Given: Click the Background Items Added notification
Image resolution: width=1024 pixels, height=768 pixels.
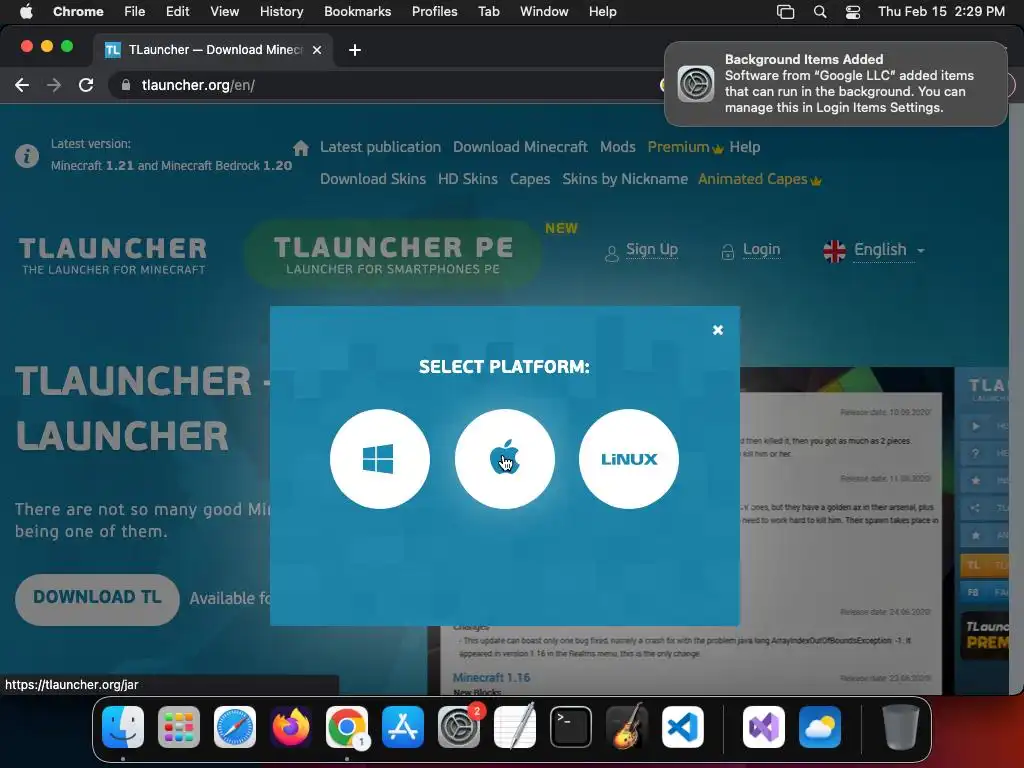Looking at the screenshot, I should tap(835, 84).
